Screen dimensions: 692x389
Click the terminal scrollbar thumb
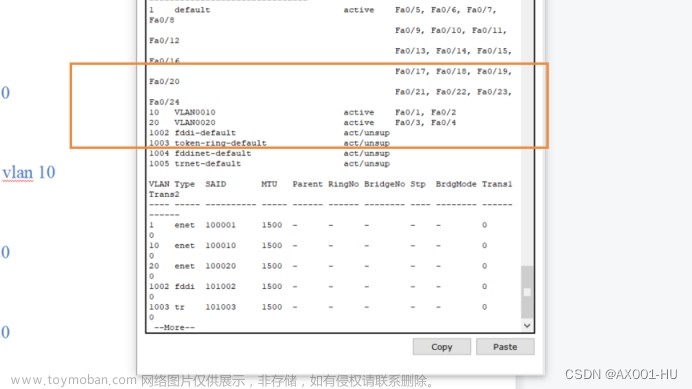(x=527, y=292)
